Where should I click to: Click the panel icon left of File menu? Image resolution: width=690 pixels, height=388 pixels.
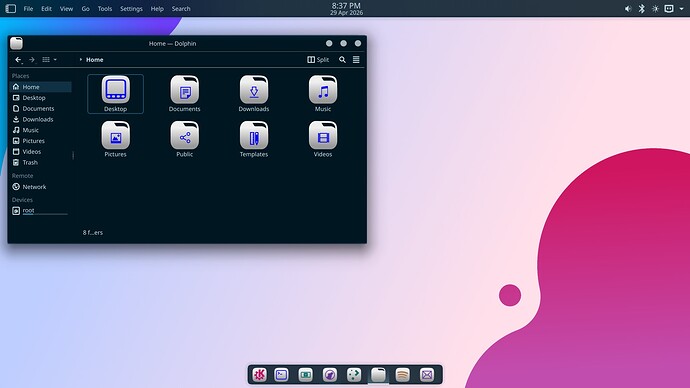click(11, 8)
